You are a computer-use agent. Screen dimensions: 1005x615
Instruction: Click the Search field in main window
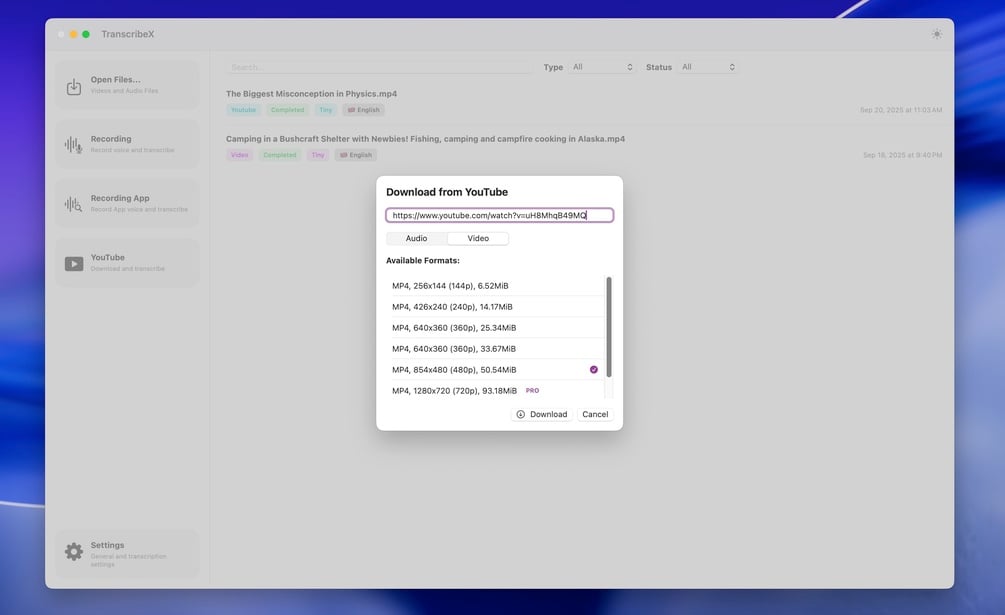[x=379, y=67]
